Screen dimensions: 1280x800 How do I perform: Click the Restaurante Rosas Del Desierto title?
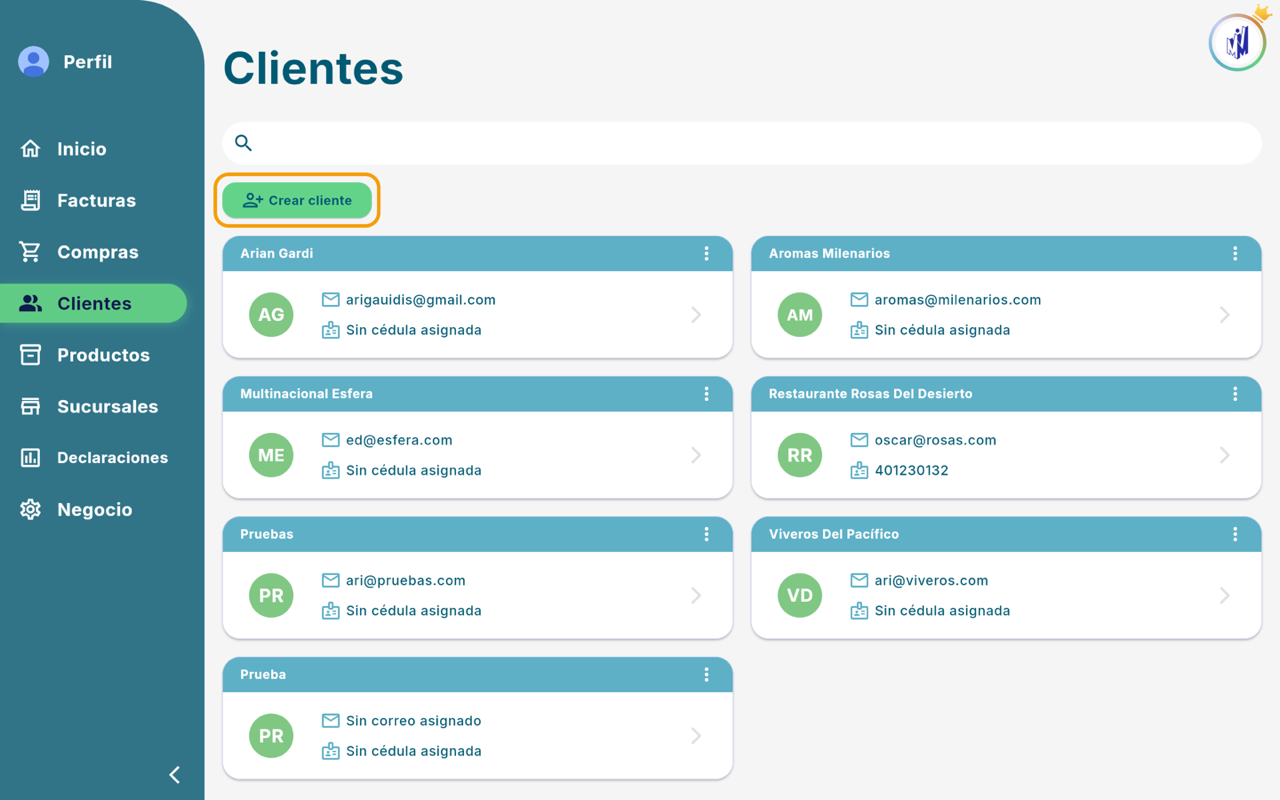coord(870,394)
